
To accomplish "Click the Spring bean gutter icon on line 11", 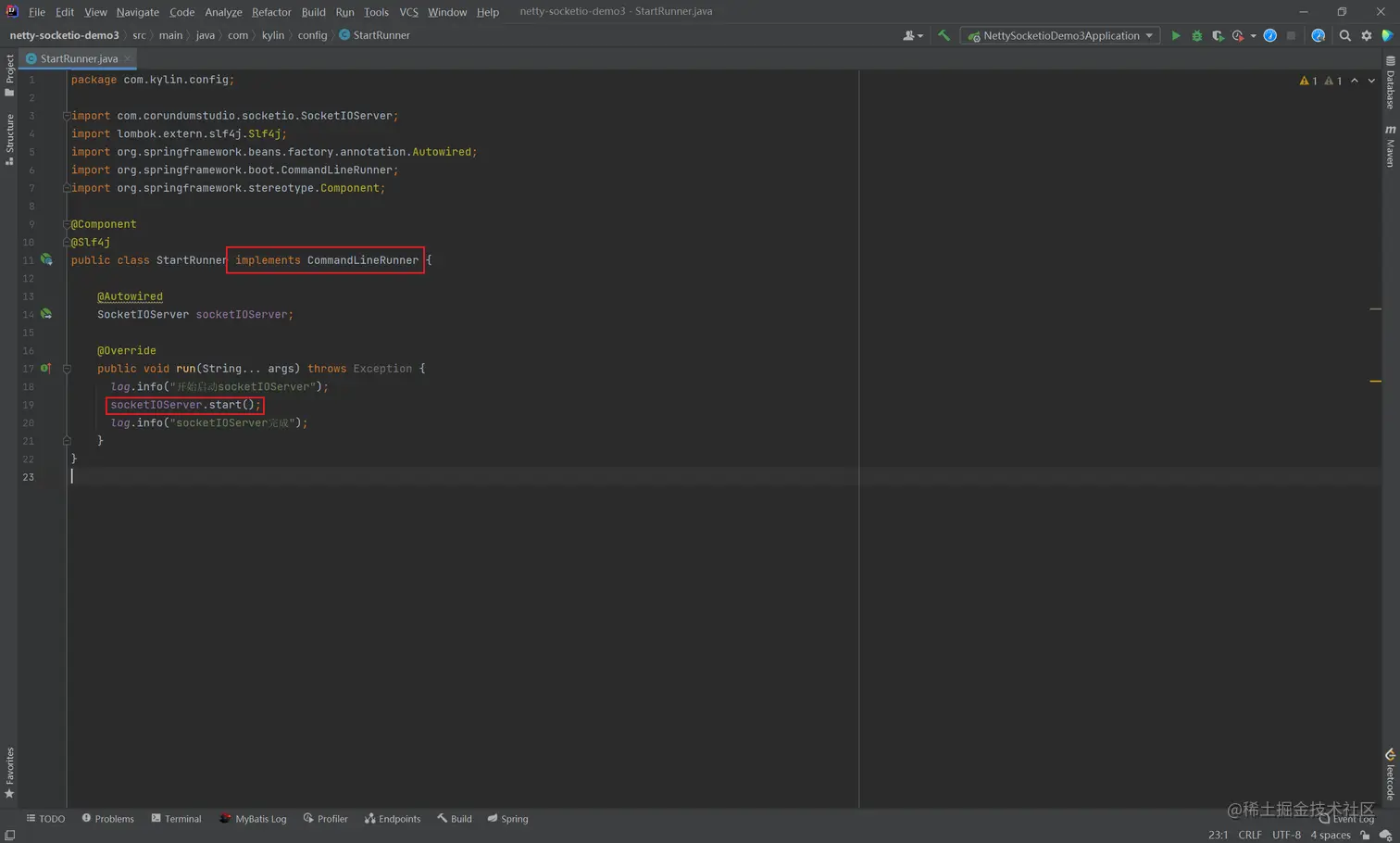I will [46, 260].
